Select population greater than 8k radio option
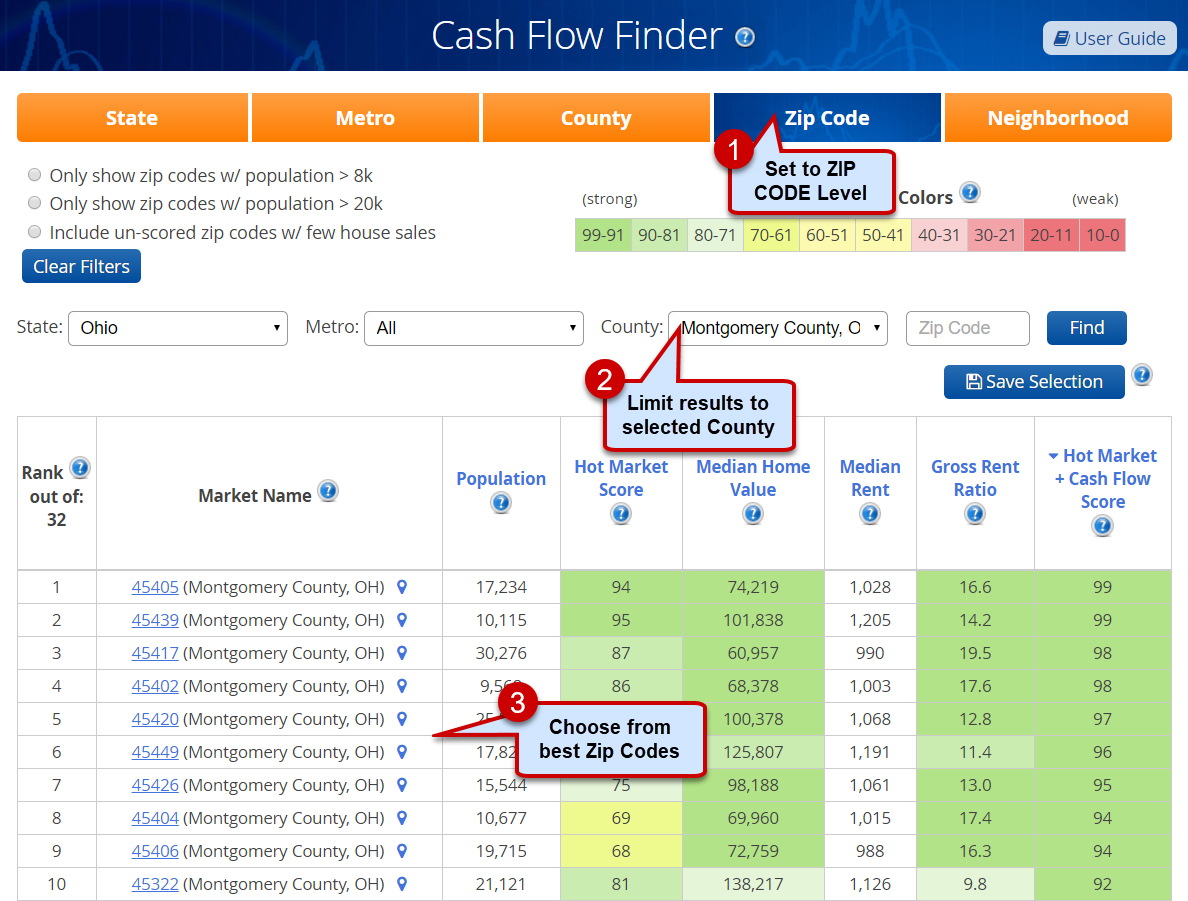Screen dimensions: 1188x901 pos(34,175)
